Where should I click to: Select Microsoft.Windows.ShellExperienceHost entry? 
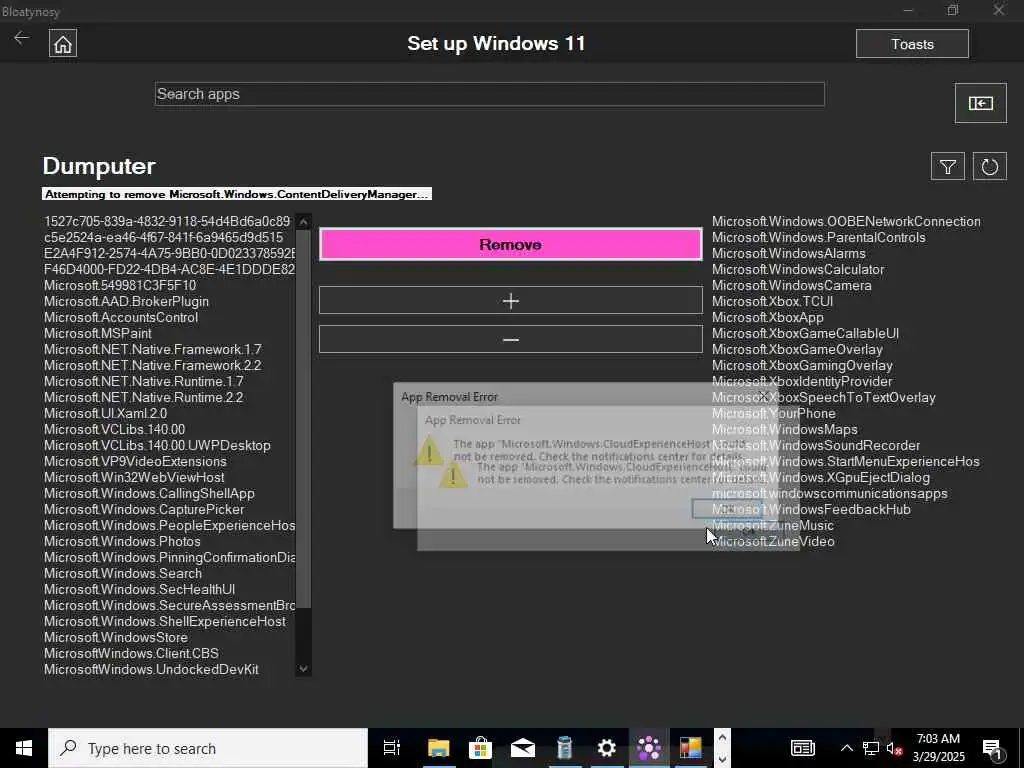(165, 621)
